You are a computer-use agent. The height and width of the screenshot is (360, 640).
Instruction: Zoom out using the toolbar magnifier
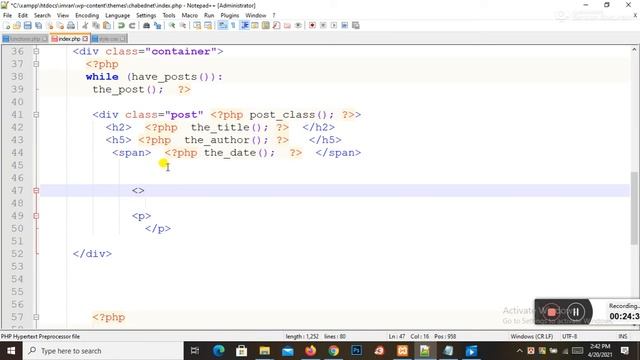tap(183, 25)
